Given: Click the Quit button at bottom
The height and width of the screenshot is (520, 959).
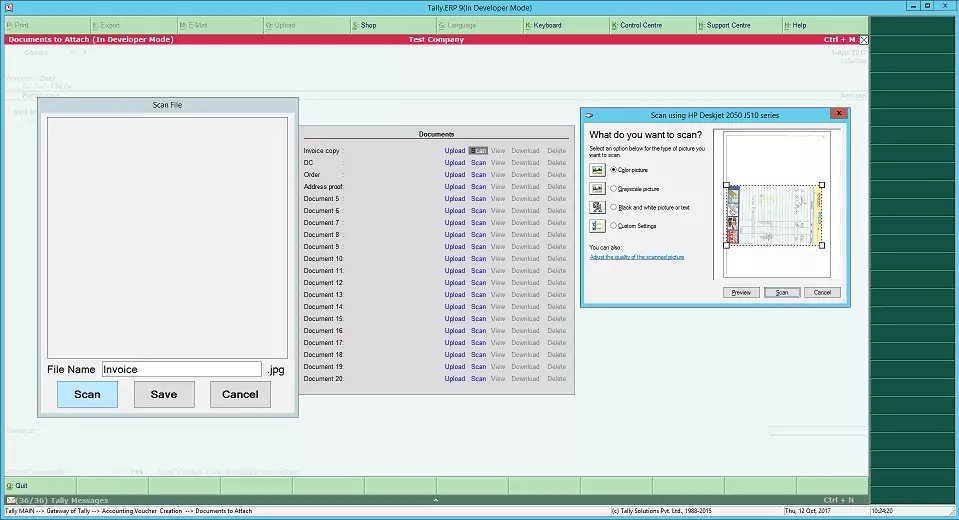Looking at the screenshot, I should tap(17, 486).
